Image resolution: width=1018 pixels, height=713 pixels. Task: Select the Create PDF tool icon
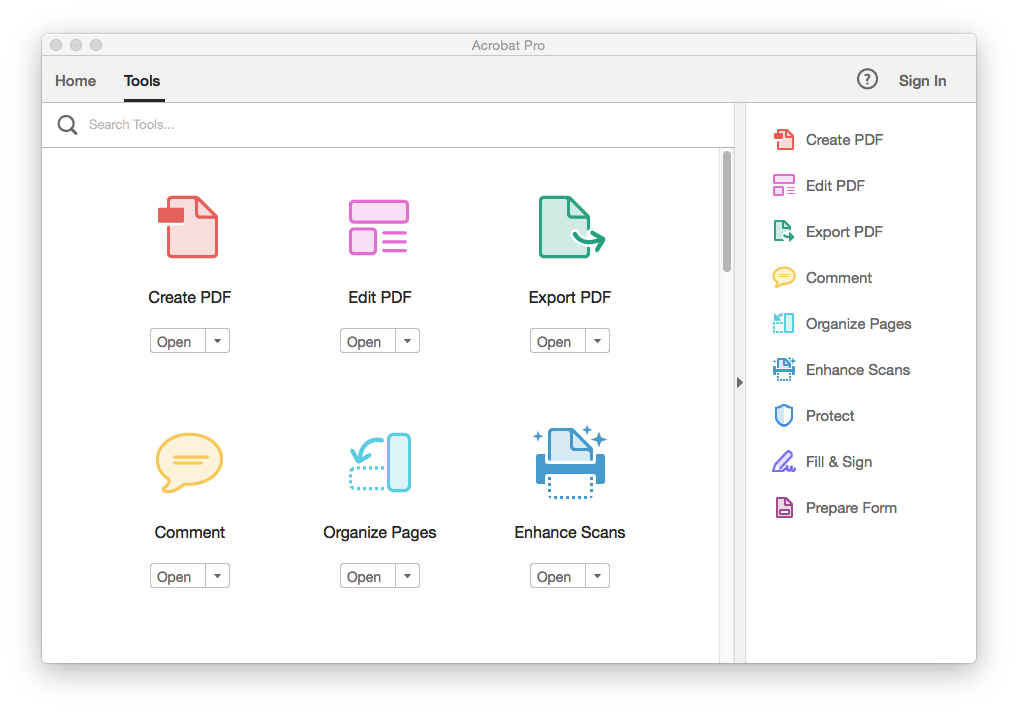pyautogui.click(x=189, y=227)
